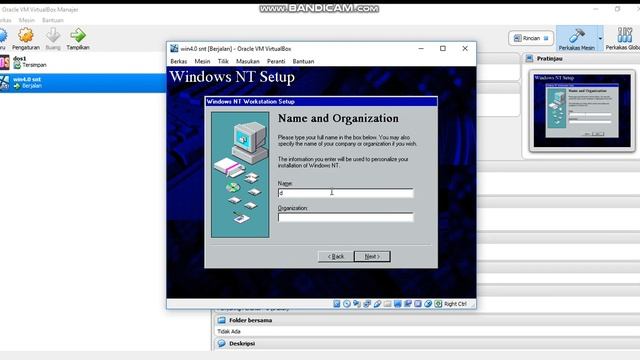Open the Bantuan menu in VM window
The width and height of the screenshot is (640, 360).
(303, 61)
